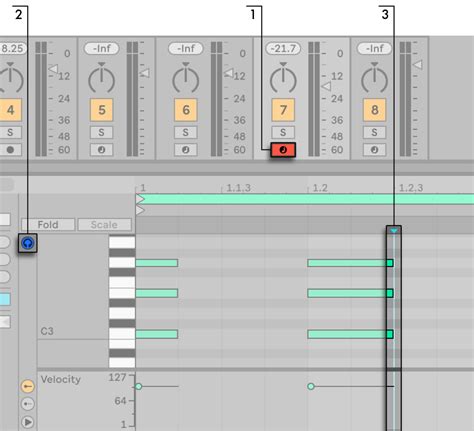Arm track 6 for recording

(x=186, y=150)
